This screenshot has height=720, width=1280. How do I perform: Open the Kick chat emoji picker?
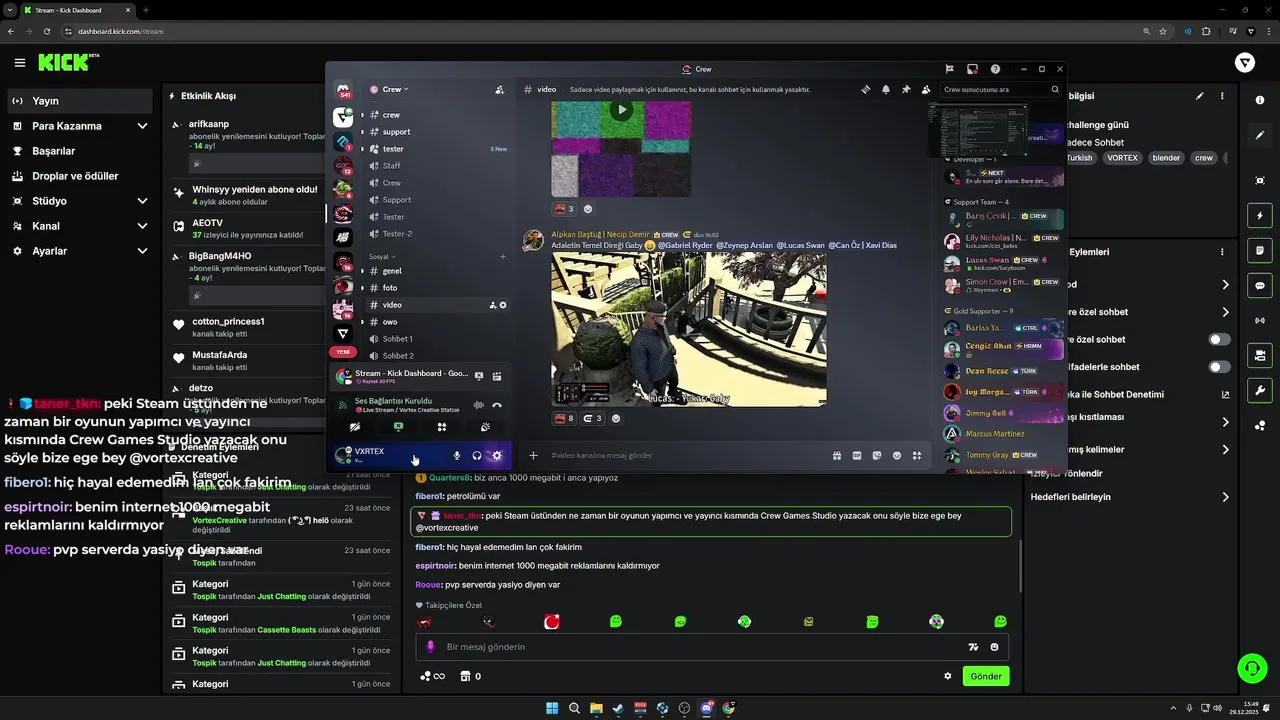(994, 647)
